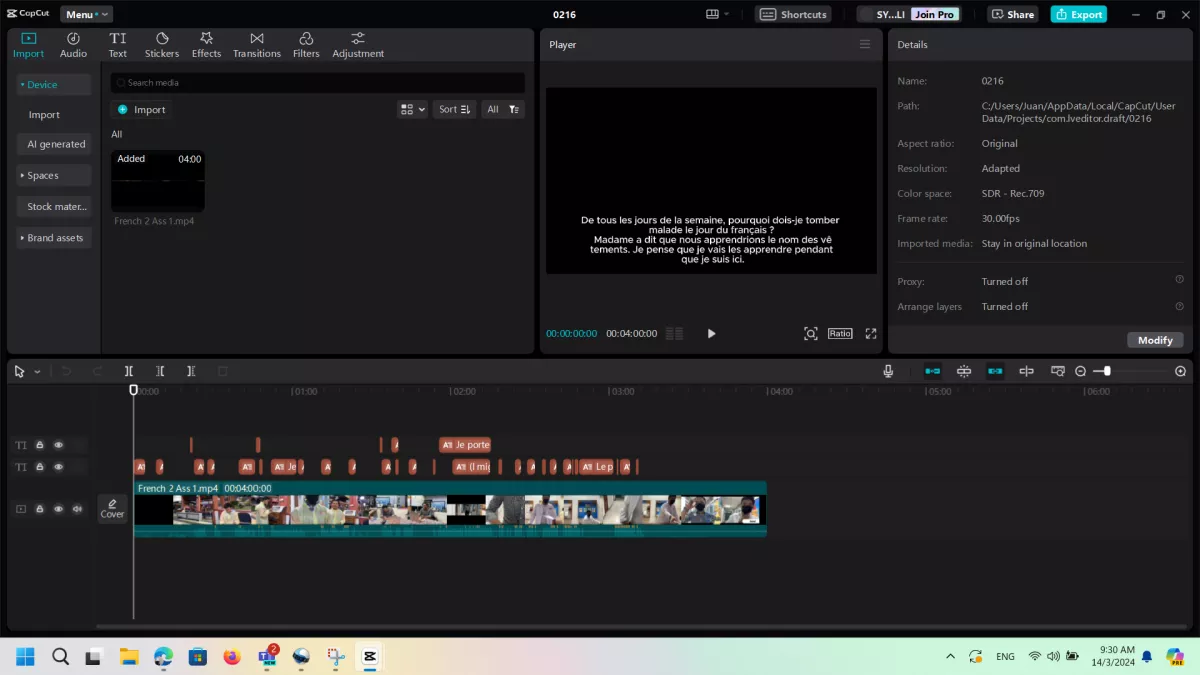The height and width of the screenshot is (675, 1200).
Task: Click the Export button
Action: point(1078,15)
